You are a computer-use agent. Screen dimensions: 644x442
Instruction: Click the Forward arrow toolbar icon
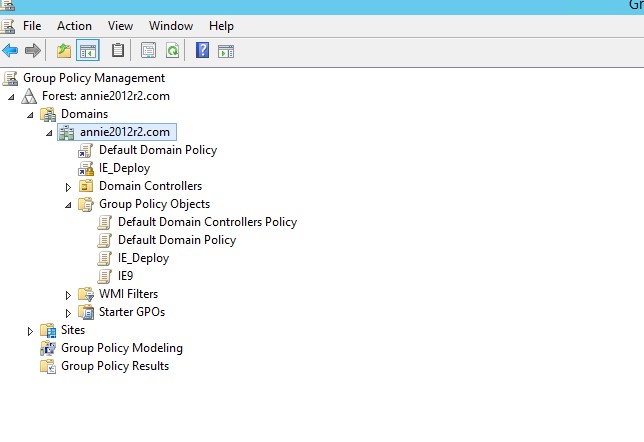(x=33, y=50)
